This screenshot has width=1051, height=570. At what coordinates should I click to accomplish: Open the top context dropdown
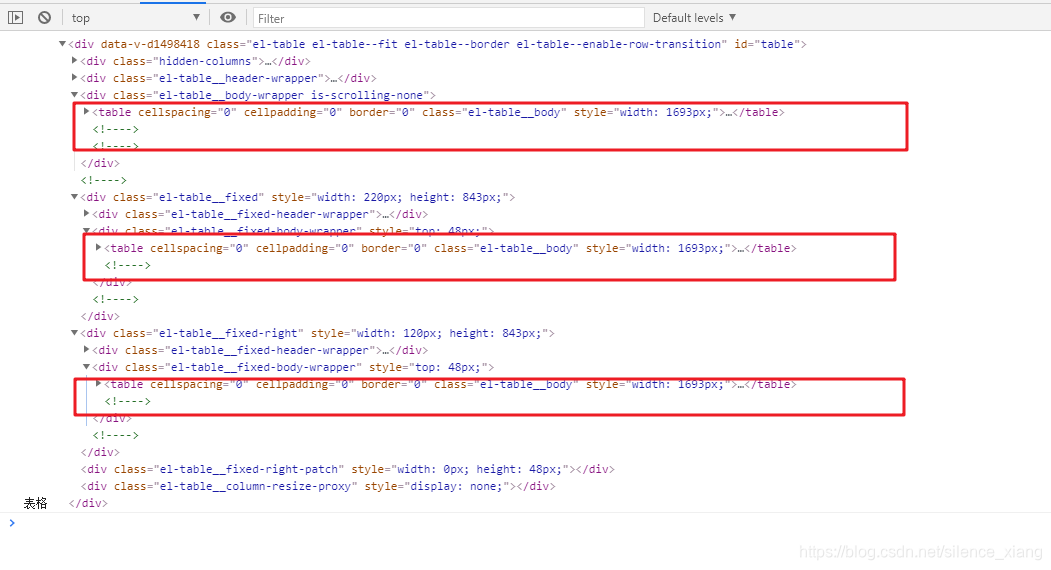[x=135, y=17]
